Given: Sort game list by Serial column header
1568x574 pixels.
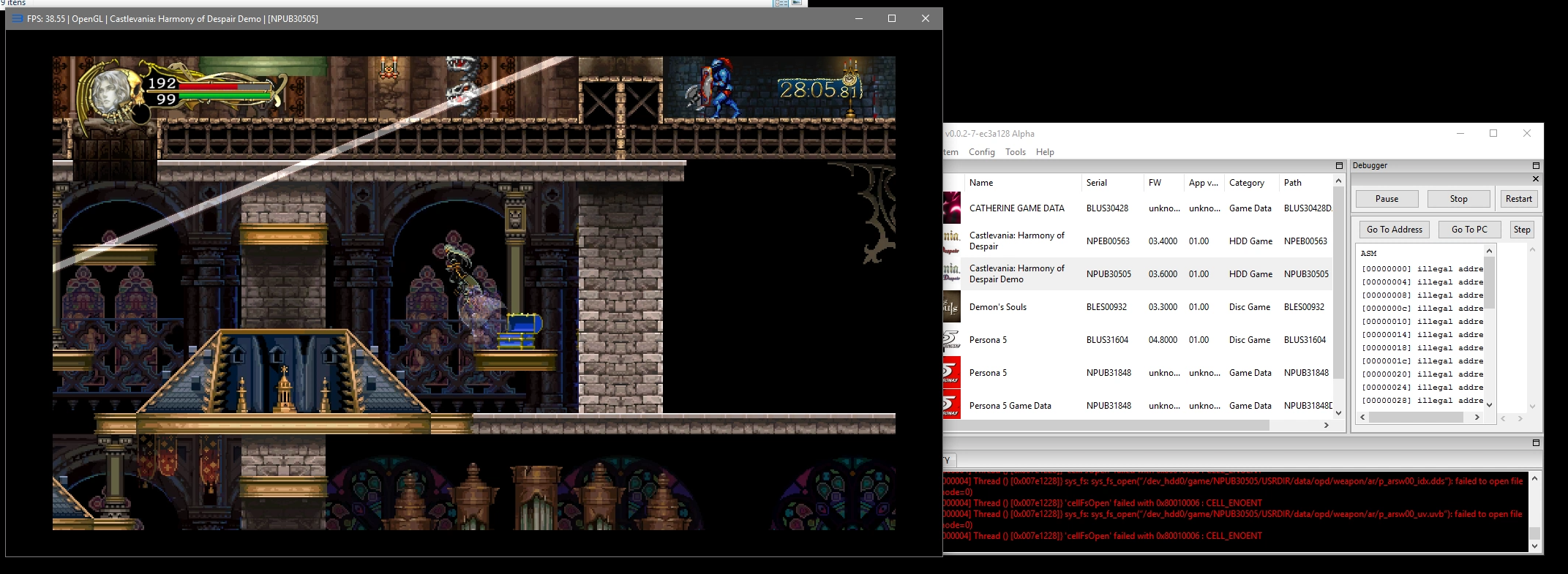Looking at the screenshot, I should coord(1096,183).
